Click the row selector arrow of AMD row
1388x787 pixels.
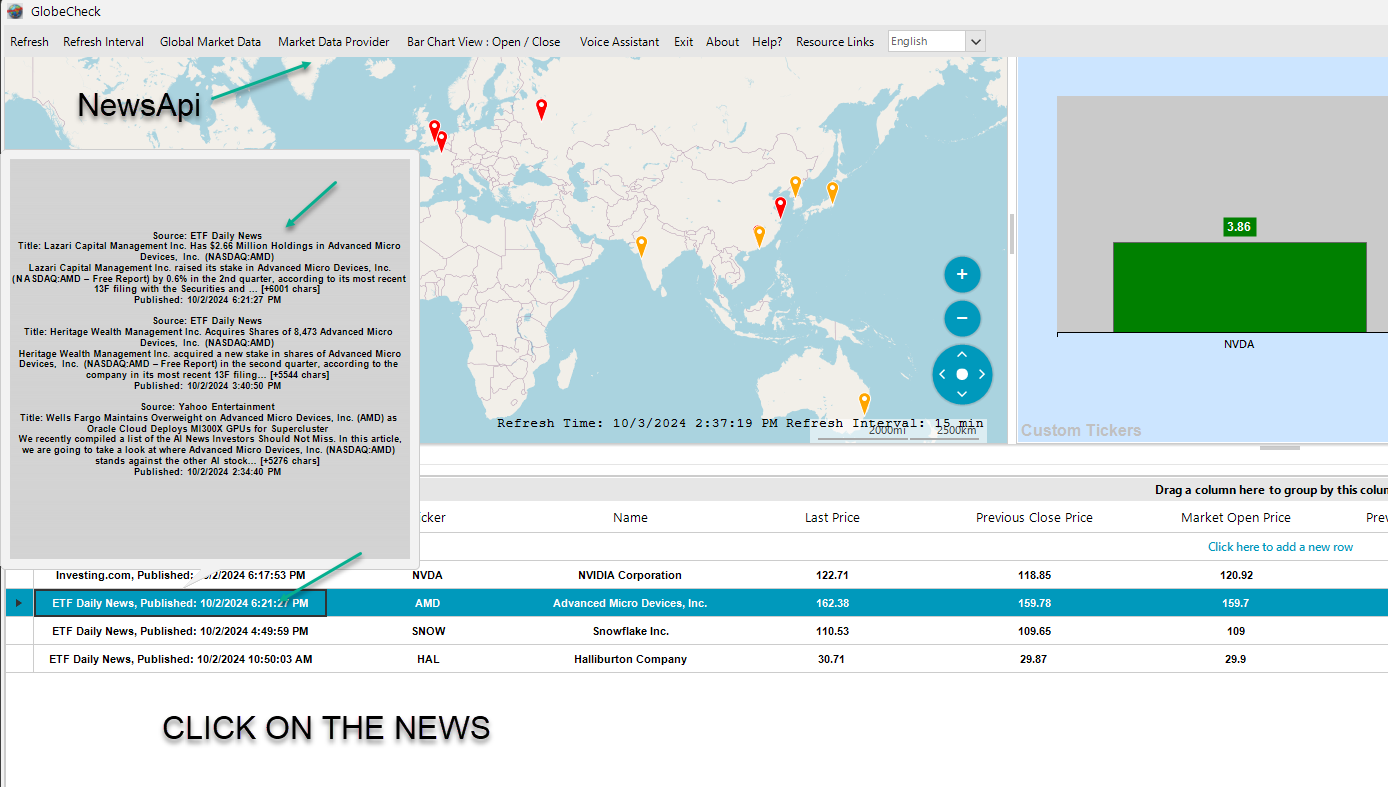pyautogui.click(x=19, y=603)
